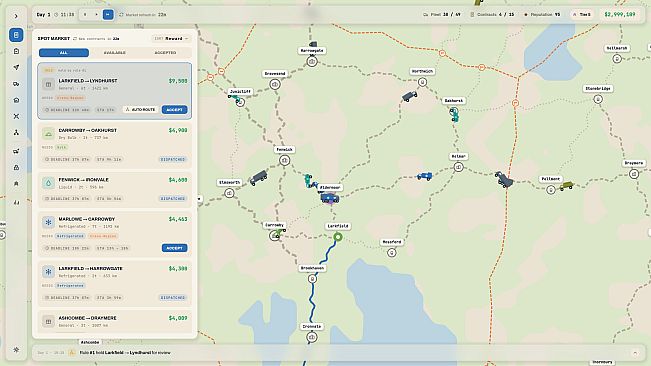Image resolution: width=651 pixels, height=366 pixels.
Task: Select the Fenwick to Ironvale contract title
Action: [83, 180]
